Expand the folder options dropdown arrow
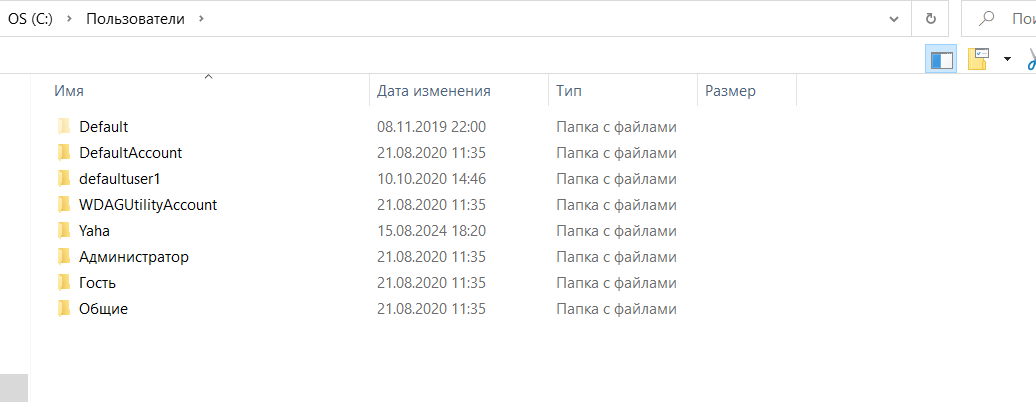Screen dimensions: 1036x402 click(1006, 60)
